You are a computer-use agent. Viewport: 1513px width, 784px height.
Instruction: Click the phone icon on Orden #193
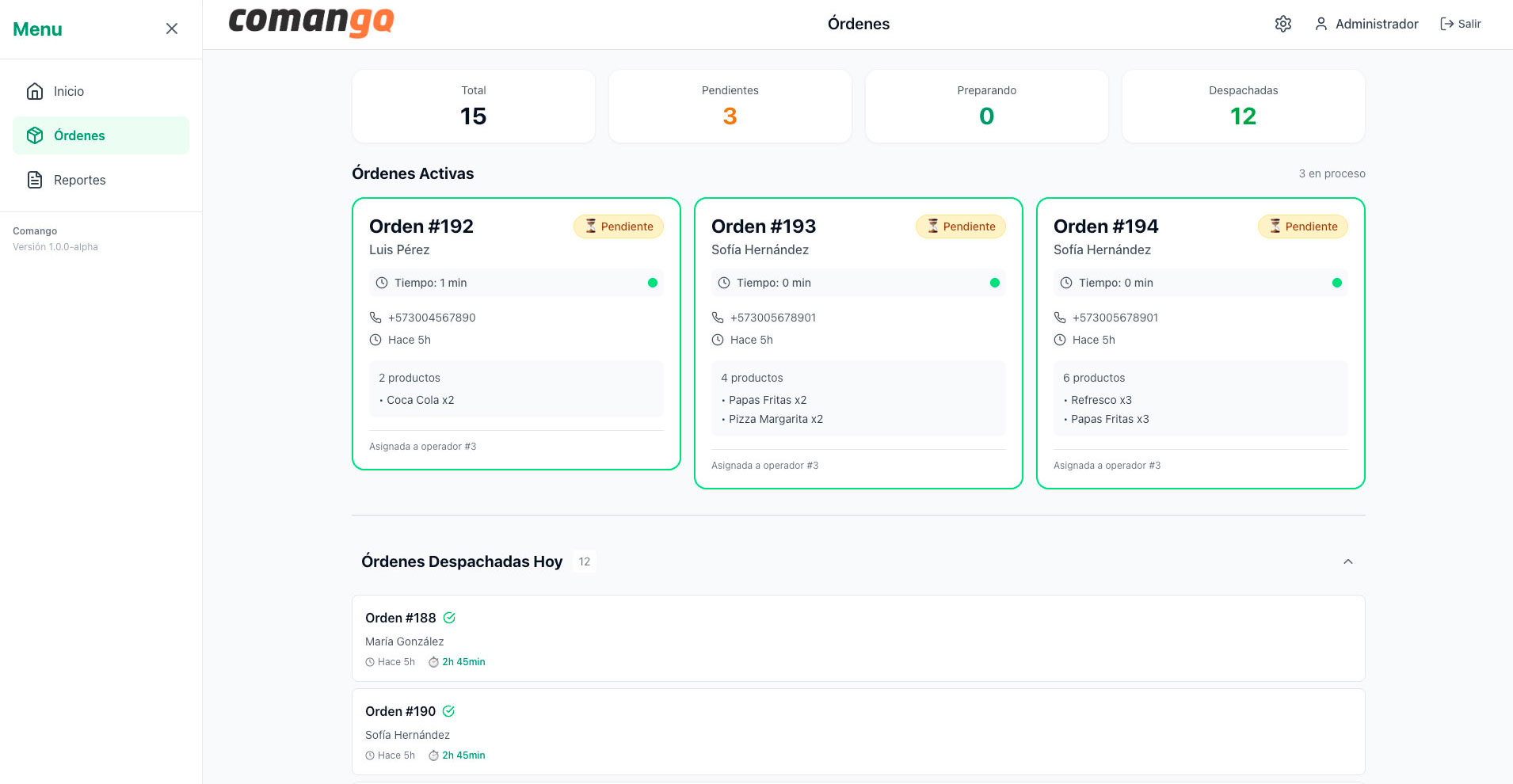(718, 318)
